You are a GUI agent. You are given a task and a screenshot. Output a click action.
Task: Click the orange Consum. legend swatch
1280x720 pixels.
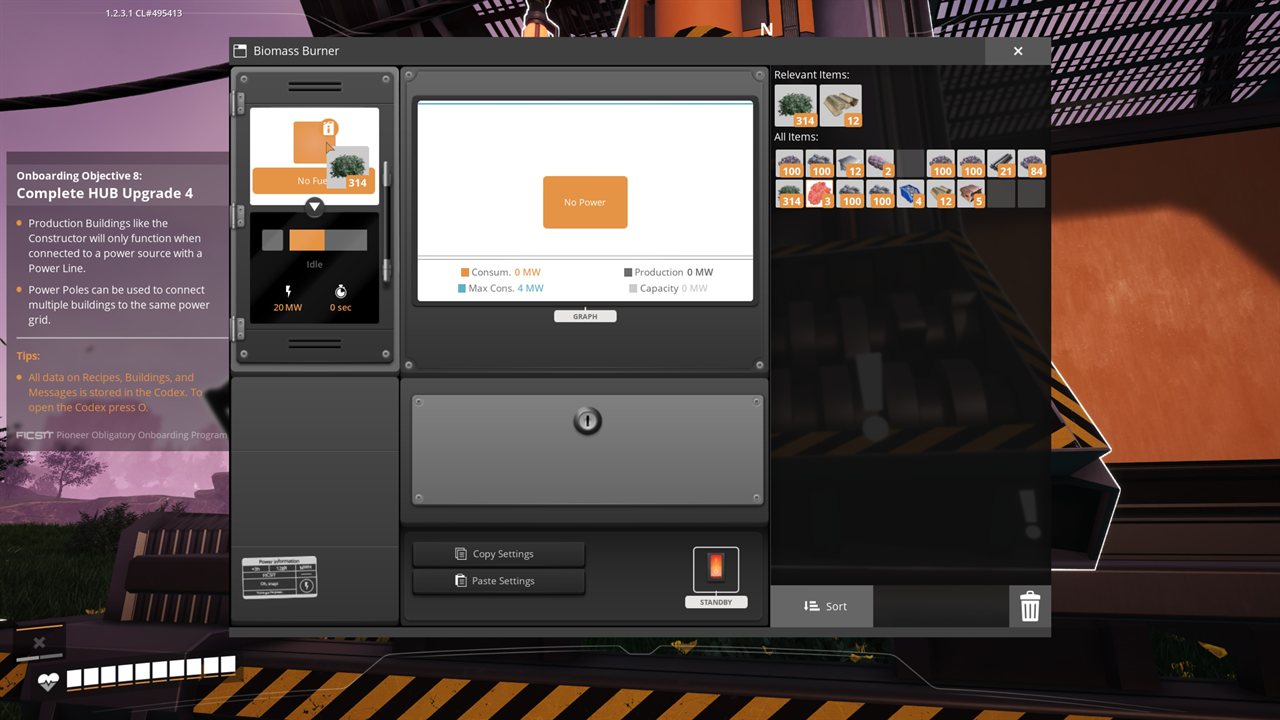(465, 272)
